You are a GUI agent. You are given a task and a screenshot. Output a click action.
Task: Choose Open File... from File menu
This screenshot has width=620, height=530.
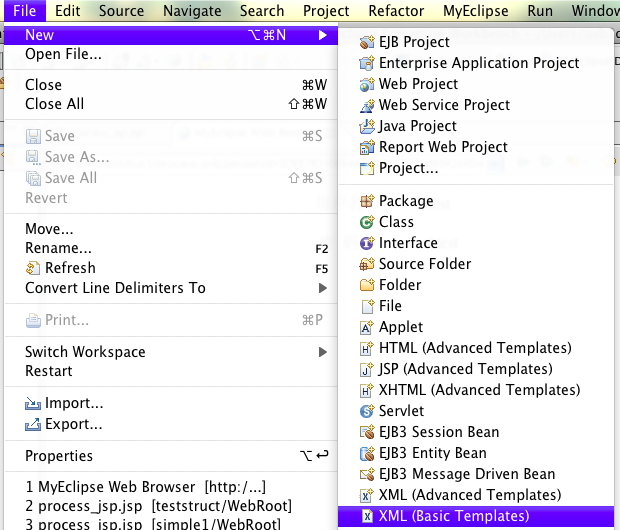(x=171, y=54)
